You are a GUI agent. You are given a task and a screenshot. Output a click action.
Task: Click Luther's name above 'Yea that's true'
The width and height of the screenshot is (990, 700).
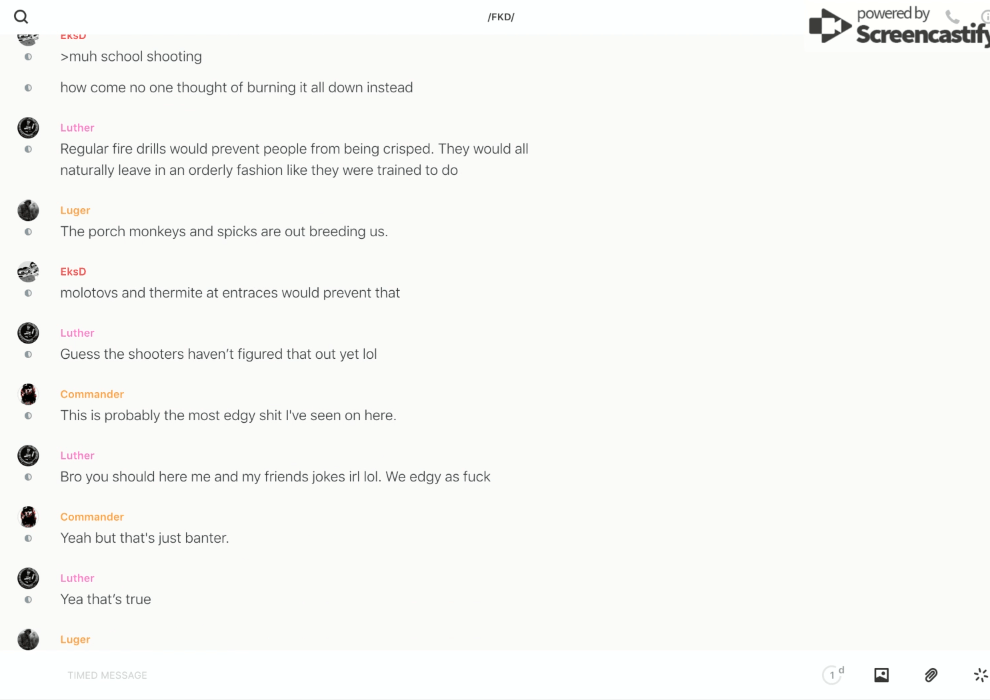point(77,578)
